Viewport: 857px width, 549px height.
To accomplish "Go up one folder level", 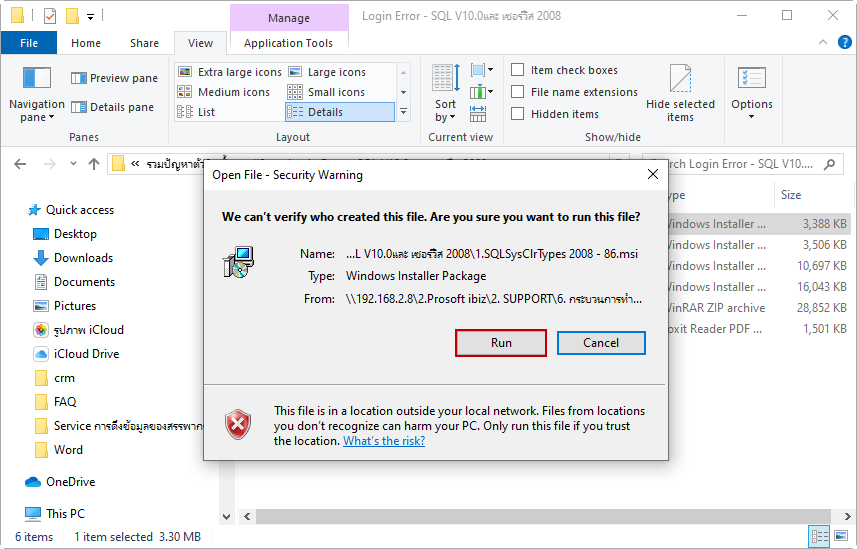I will click(x=94, y=164).
